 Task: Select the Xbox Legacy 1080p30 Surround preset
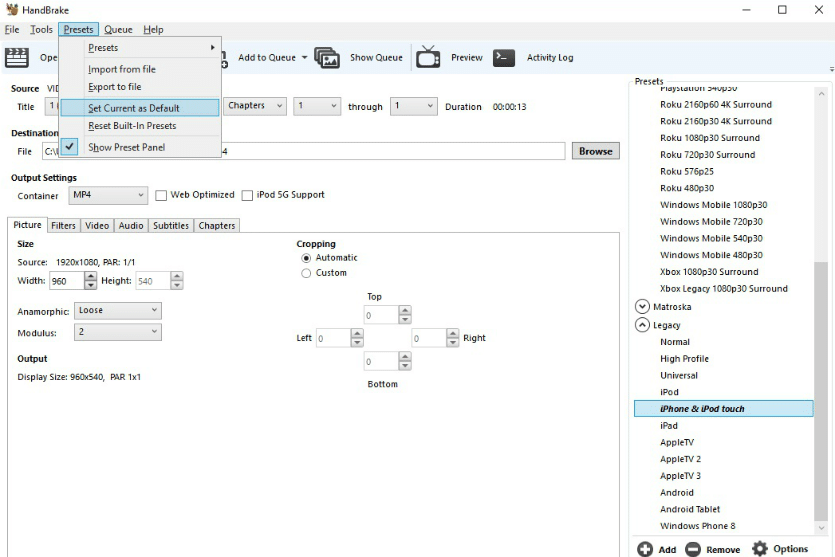[x=724, y=289]
